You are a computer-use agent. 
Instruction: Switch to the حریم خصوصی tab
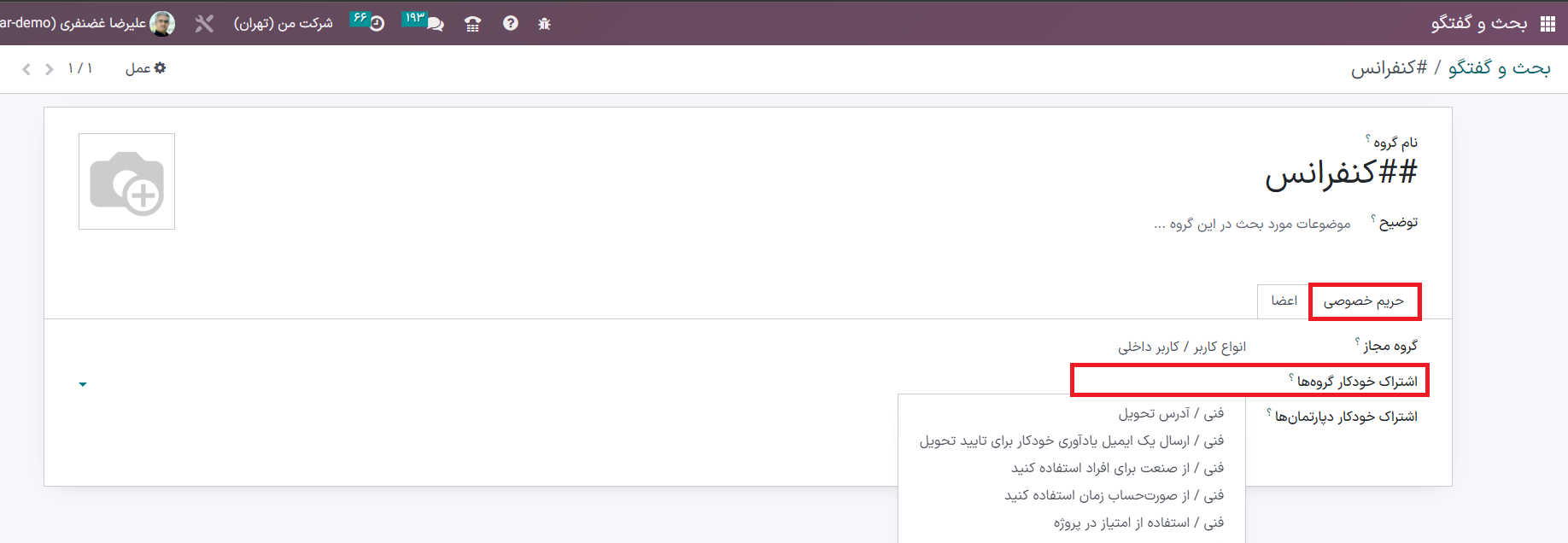click(1364, 301)
